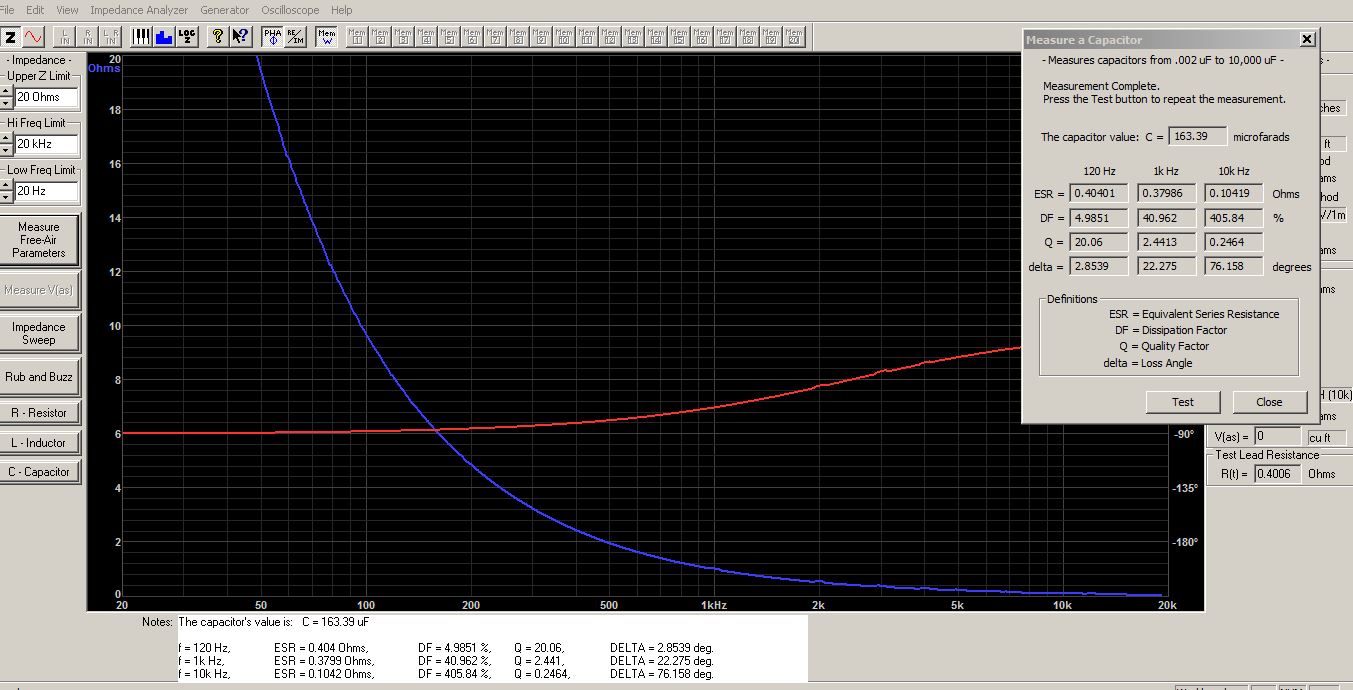The width and height of the screenshot is (1353, 690).
Task: Increase the Low Freq Limit with up arrow
Action: [6, 185]
